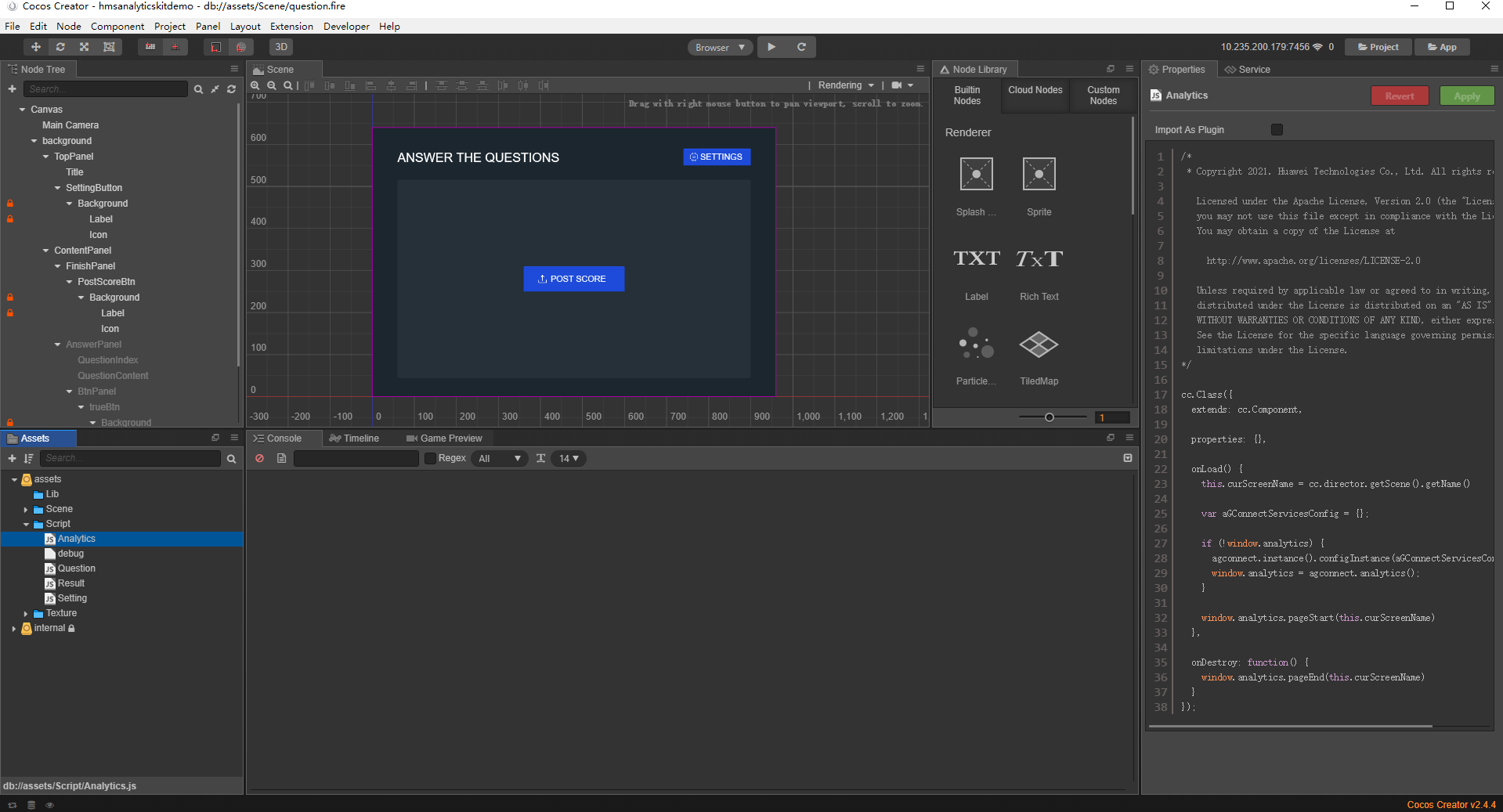Click the red Revert button
Screen dimensions: 1503x812
click(1399, 96)
